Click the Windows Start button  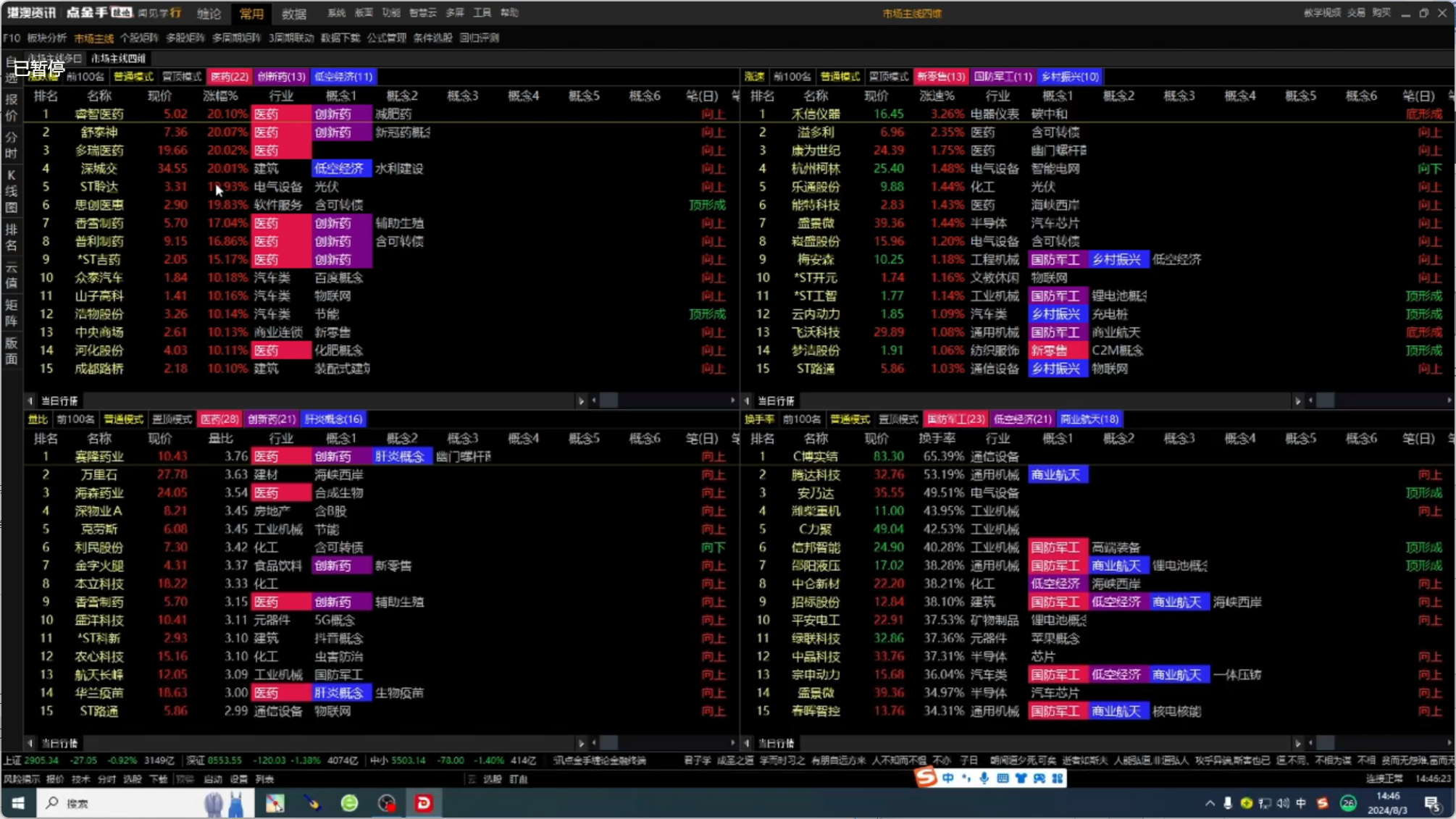click(x=18, y=803)
